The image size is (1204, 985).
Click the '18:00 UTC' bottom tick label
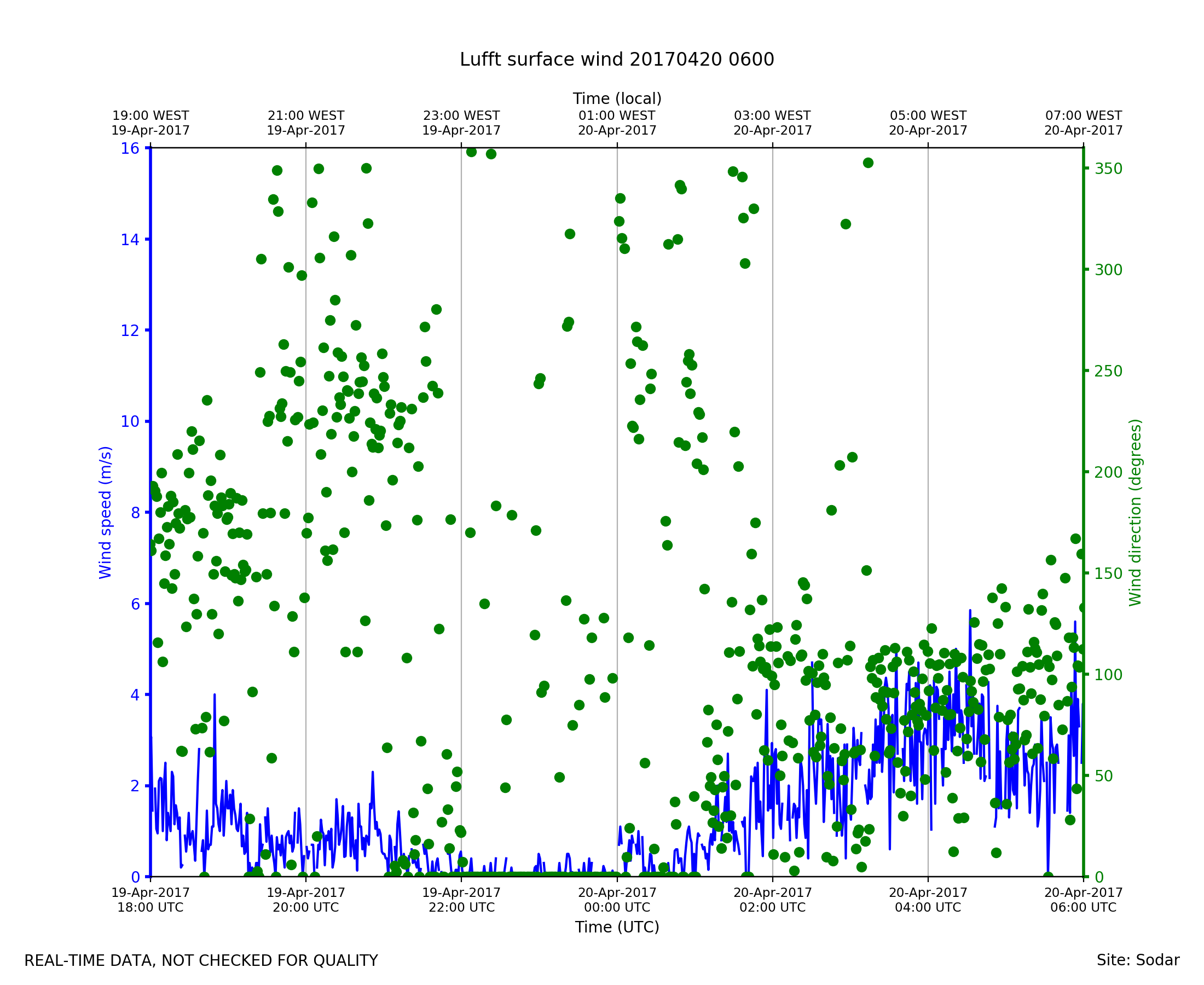tap(150, 907)
